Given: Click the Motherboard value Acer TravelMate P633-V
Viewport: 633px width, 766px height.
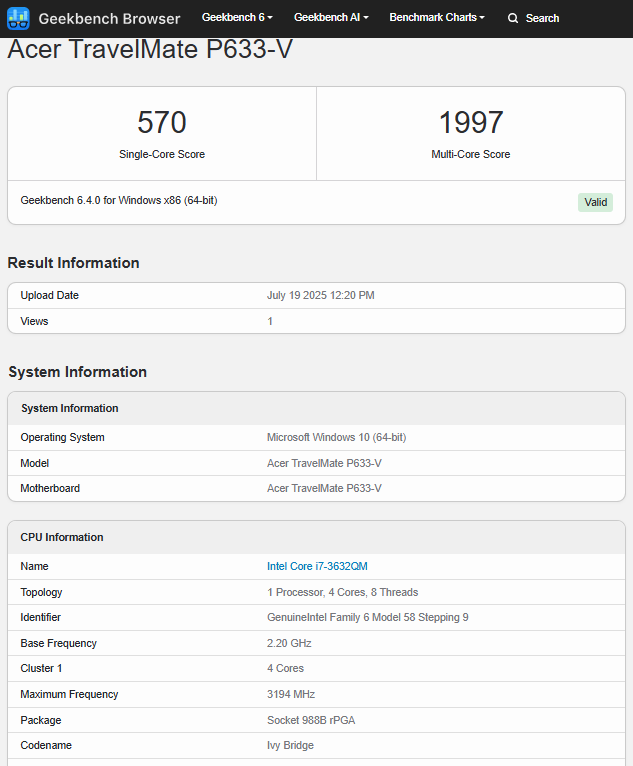Looking at the screenshot, I should pyautogui.click(x=324, y=489).
